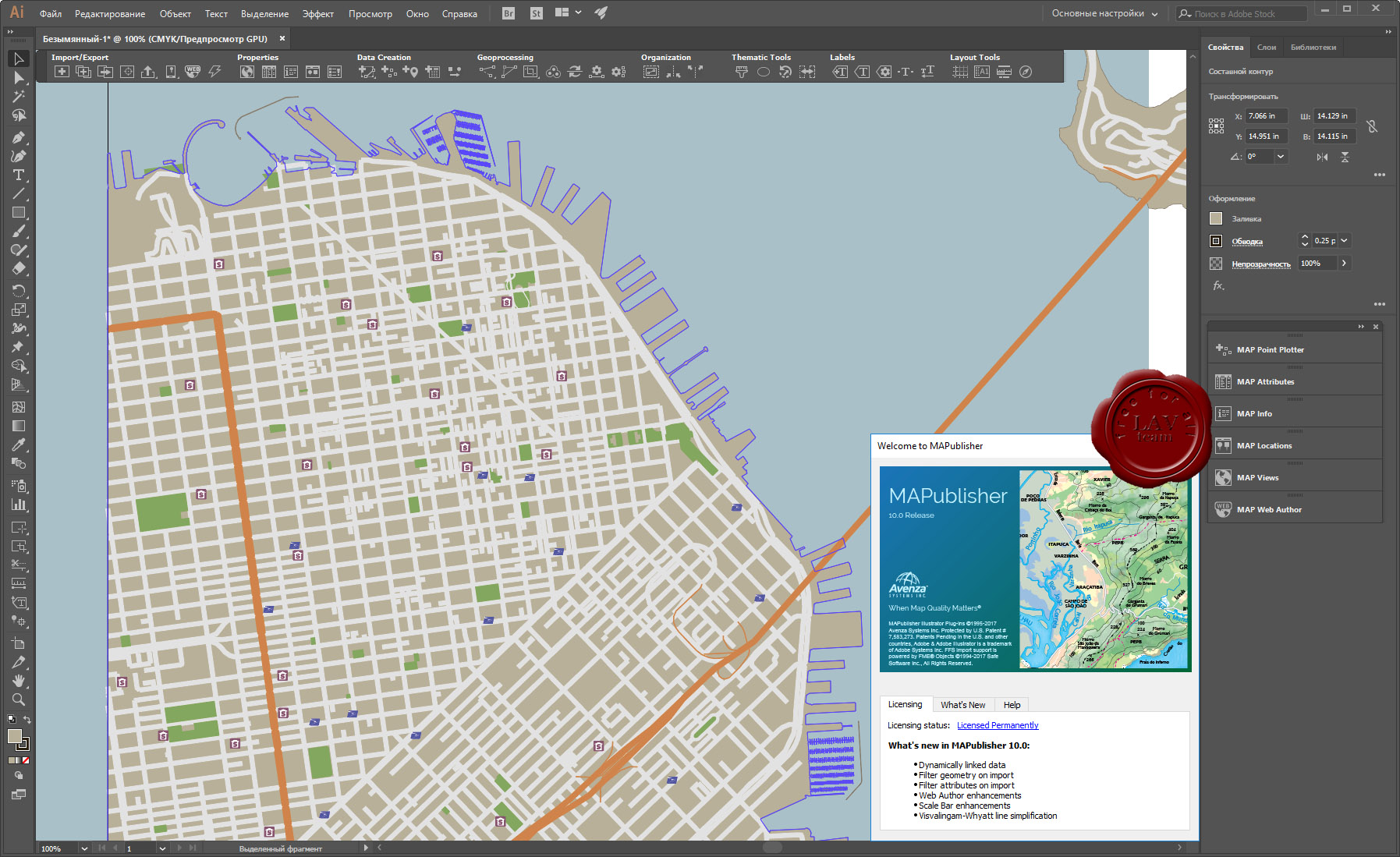Click MAPublisher Import icon in Import/Export group
This screenshot has height=857, width=1400.
pos(62,72)
